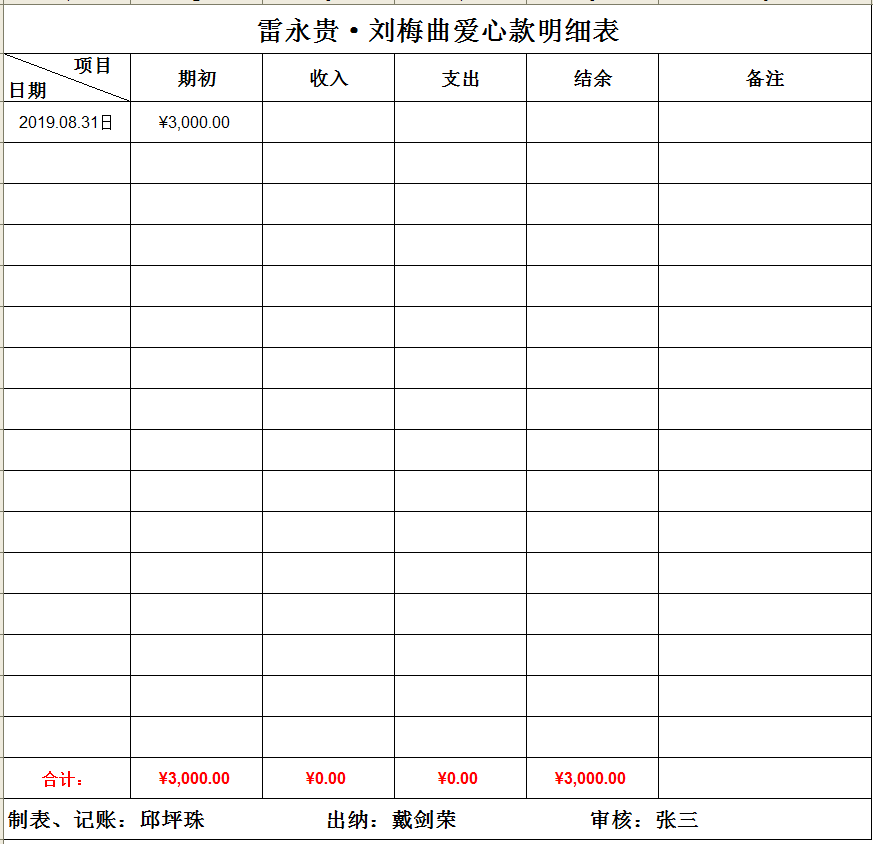The image size is (873, 844).
Task: Click the diagonal 项目/日期 header cell
Action: tap(65, 76)
